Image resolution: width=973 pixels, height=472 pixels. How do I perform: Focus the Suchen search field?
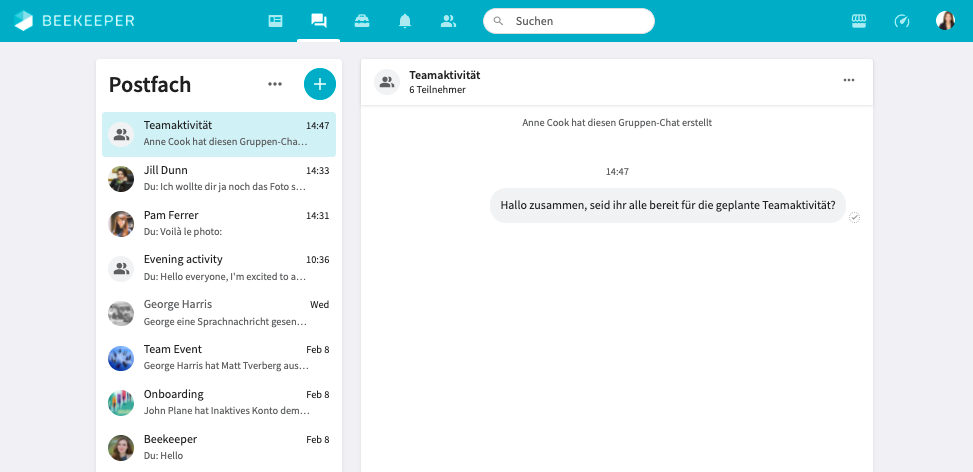[569, 21]
